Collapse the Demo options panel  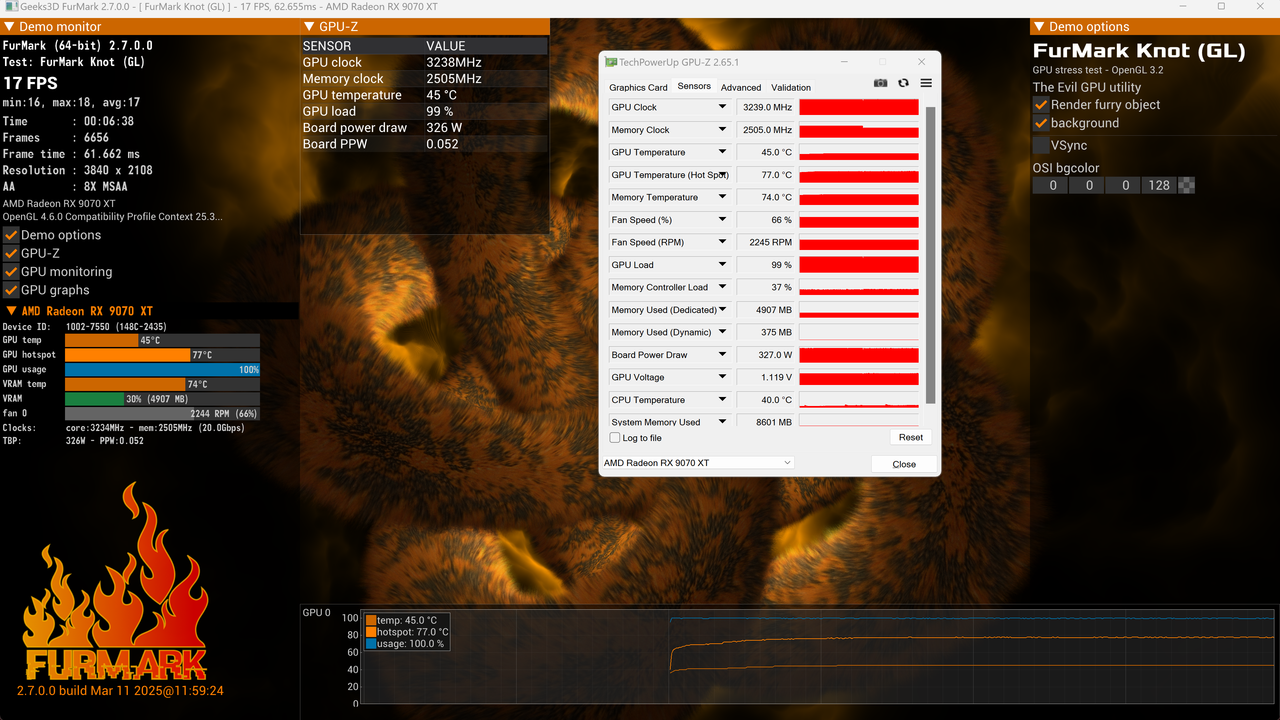tap(1039, 27)
